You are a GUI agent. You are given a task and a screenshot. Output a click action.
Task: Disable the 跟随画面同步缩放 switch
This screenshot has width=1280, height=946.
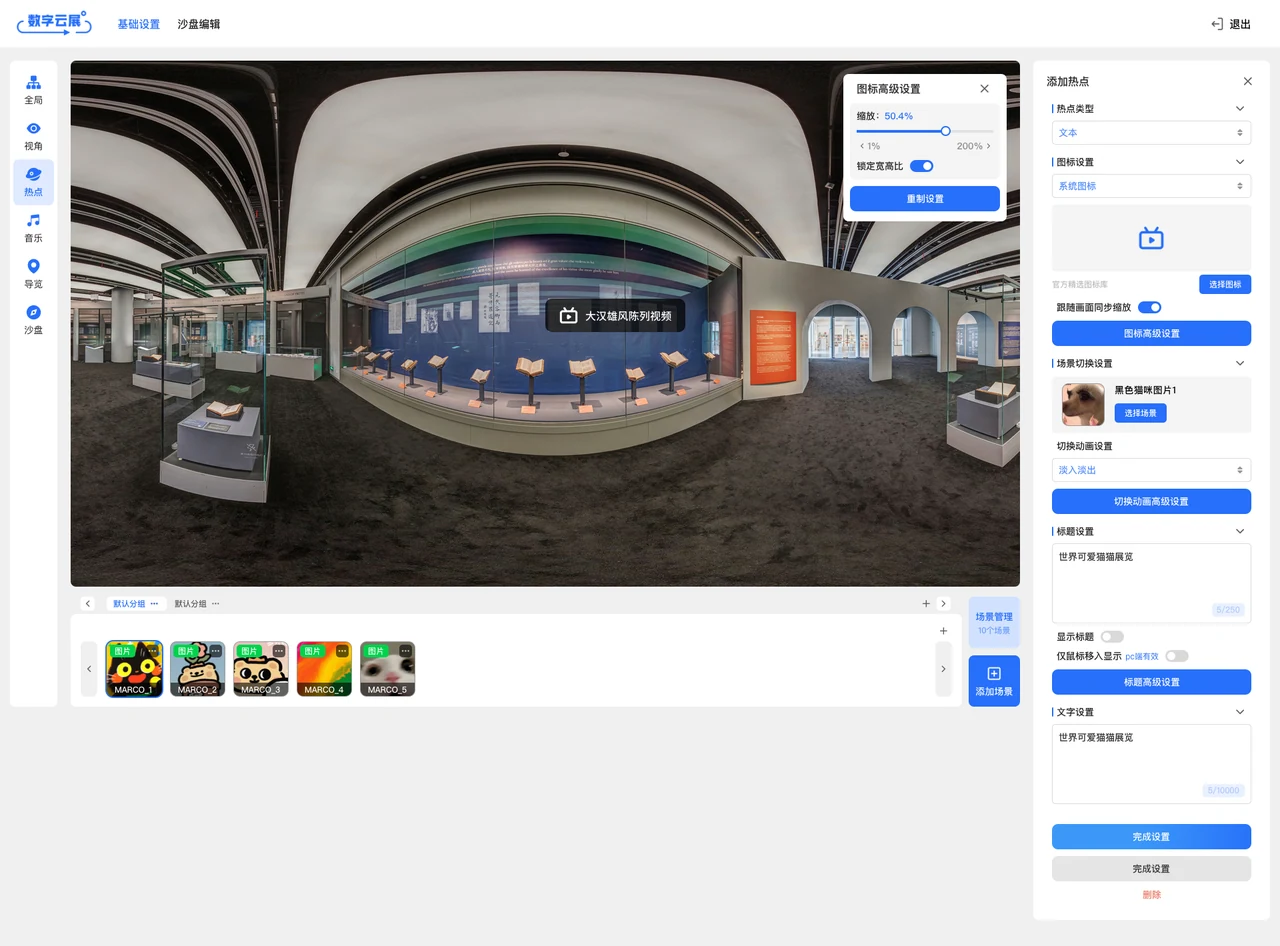point(1149,307)
